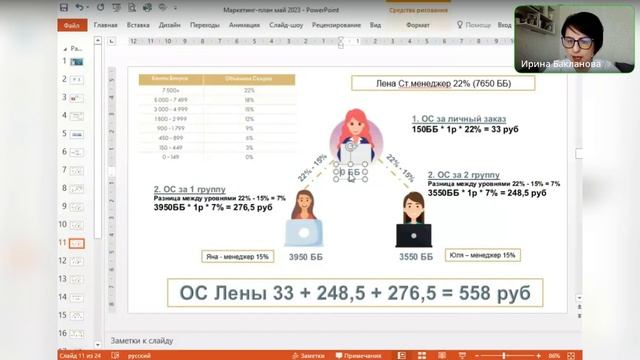Toggle the Заметки notes button in status bar
This screenshot has width=640, height=360.
point(308,356)
